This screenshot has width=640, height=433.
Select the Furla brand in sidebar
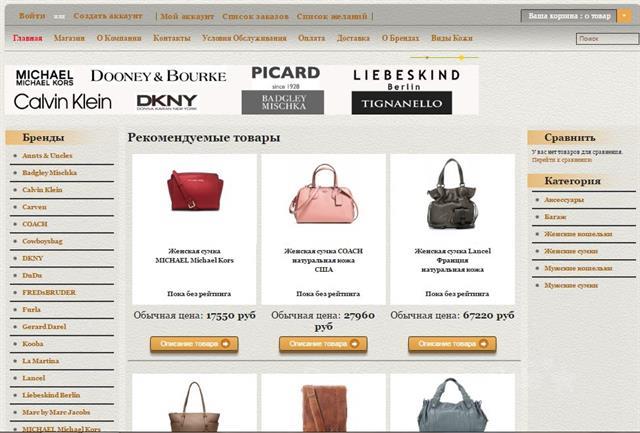tap(31, 309)
